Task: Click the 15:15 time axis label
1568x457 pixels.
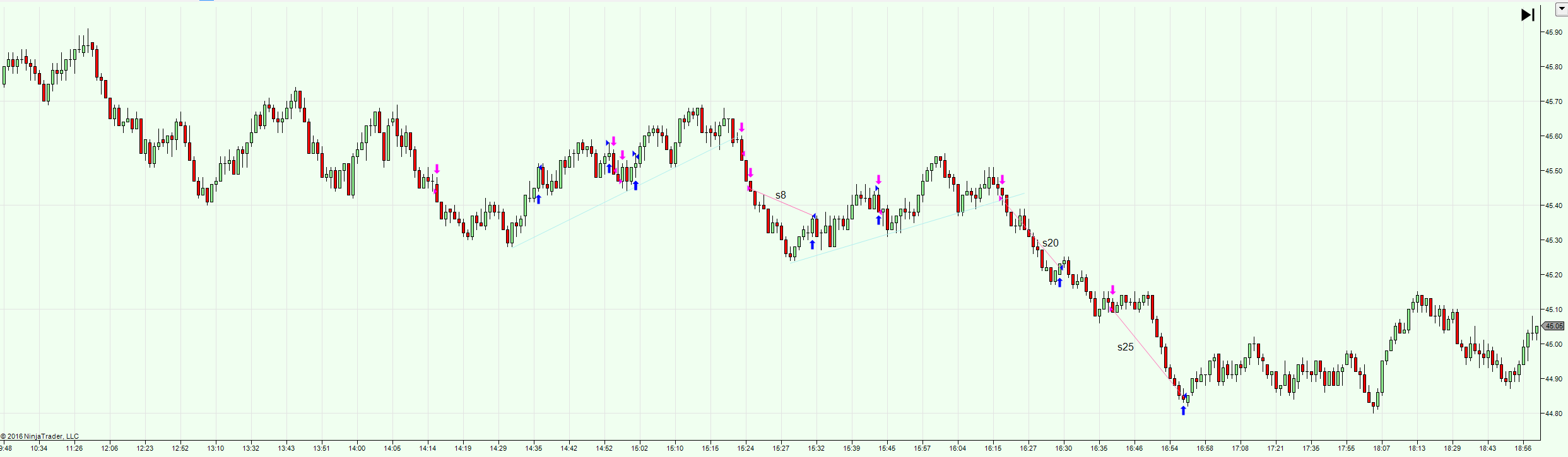Action: pos(710,449)
